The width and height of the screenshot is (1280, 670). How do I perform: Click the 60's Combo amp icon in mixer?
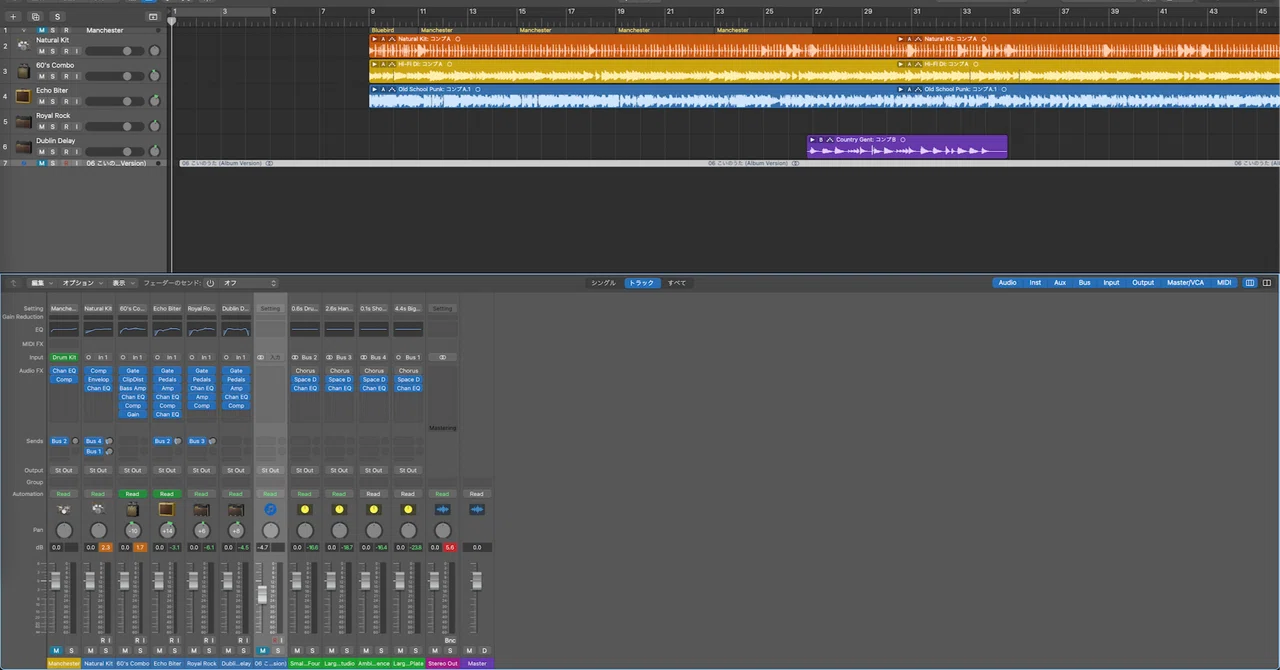tap(133, 510)
